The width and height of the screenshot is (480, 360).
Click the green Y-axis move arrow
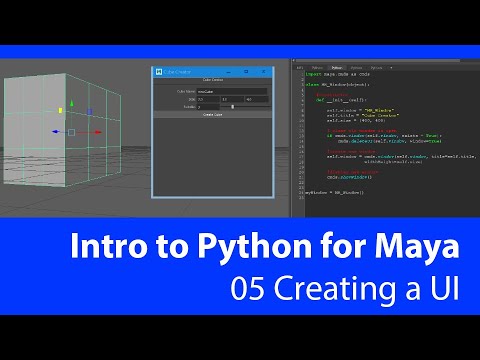coord(71,103)
